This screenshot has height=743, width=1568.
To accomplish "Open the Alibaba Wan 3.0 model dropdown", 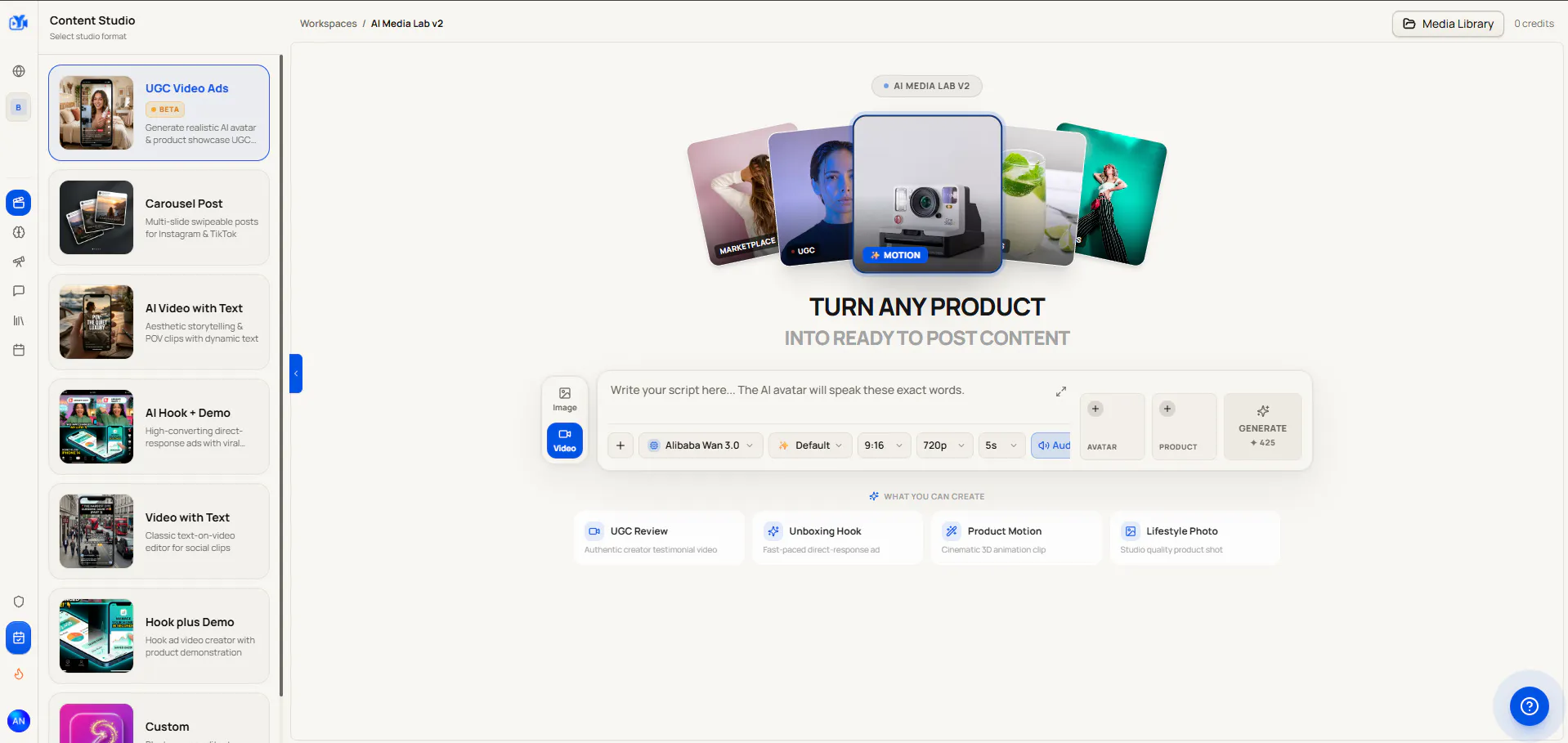I will [x=701, y=445].
